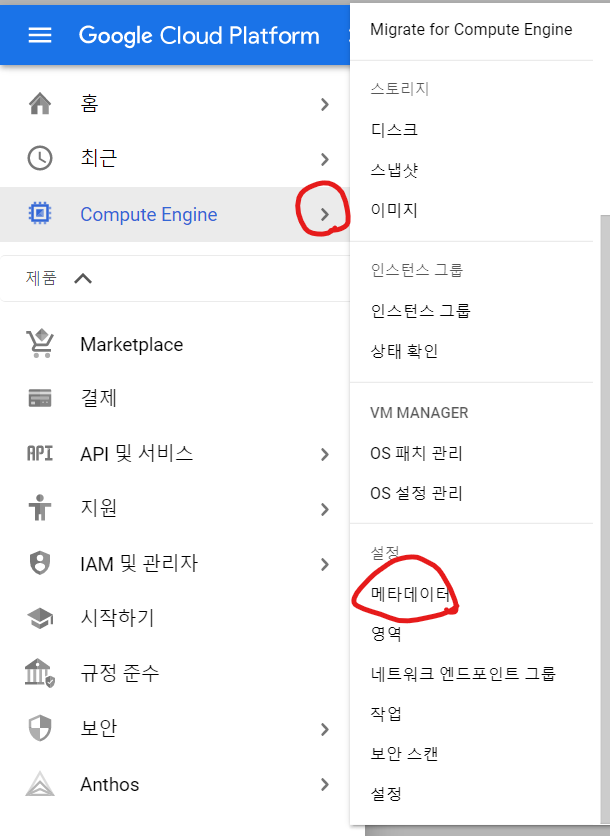Click the 규정 준수 building icon
Image resolution: width=610 pixels, height=836 pixels.
40,673
